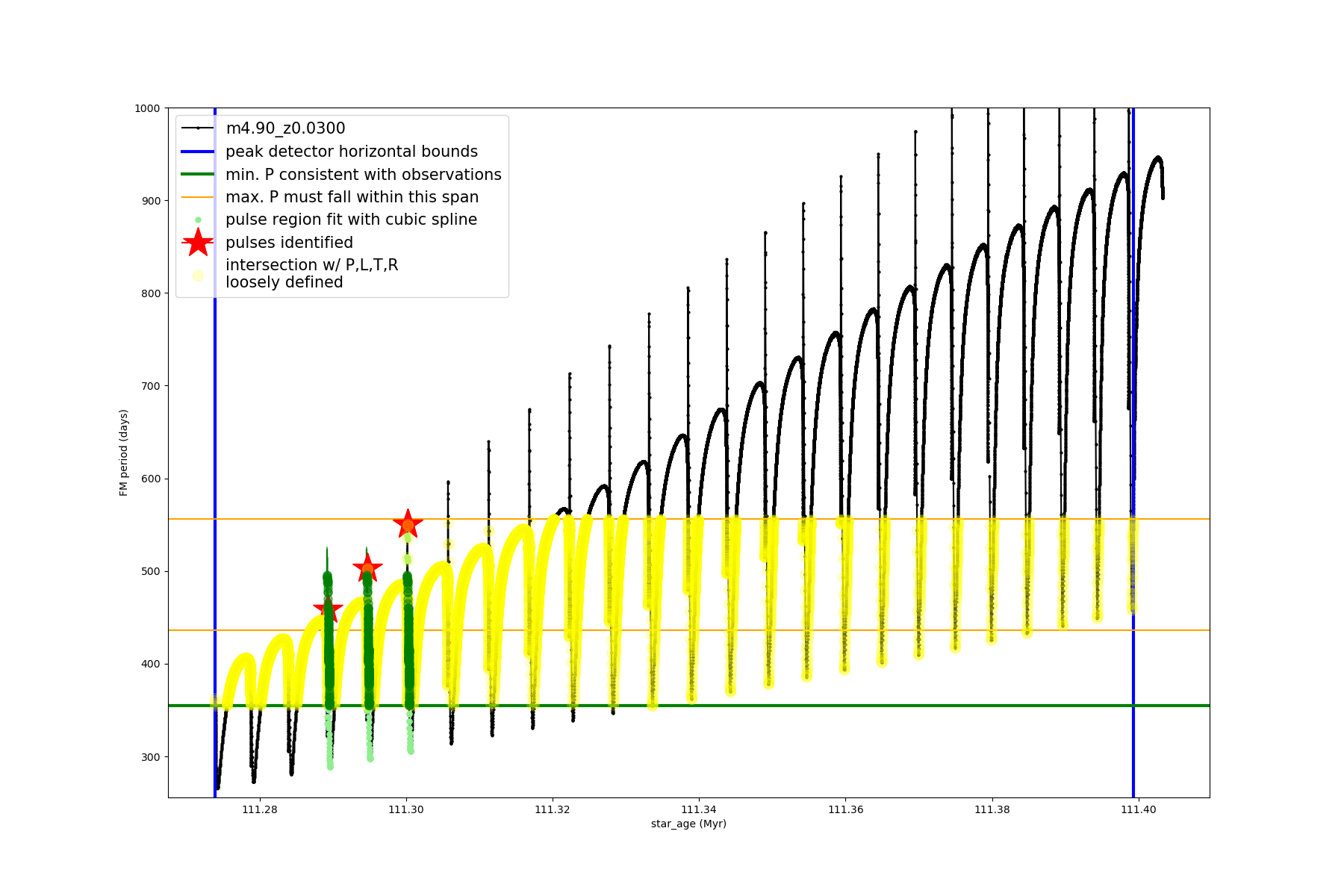
Task: Click the 'FM period (days)' y-axis label
Action: tap(124, 452)
